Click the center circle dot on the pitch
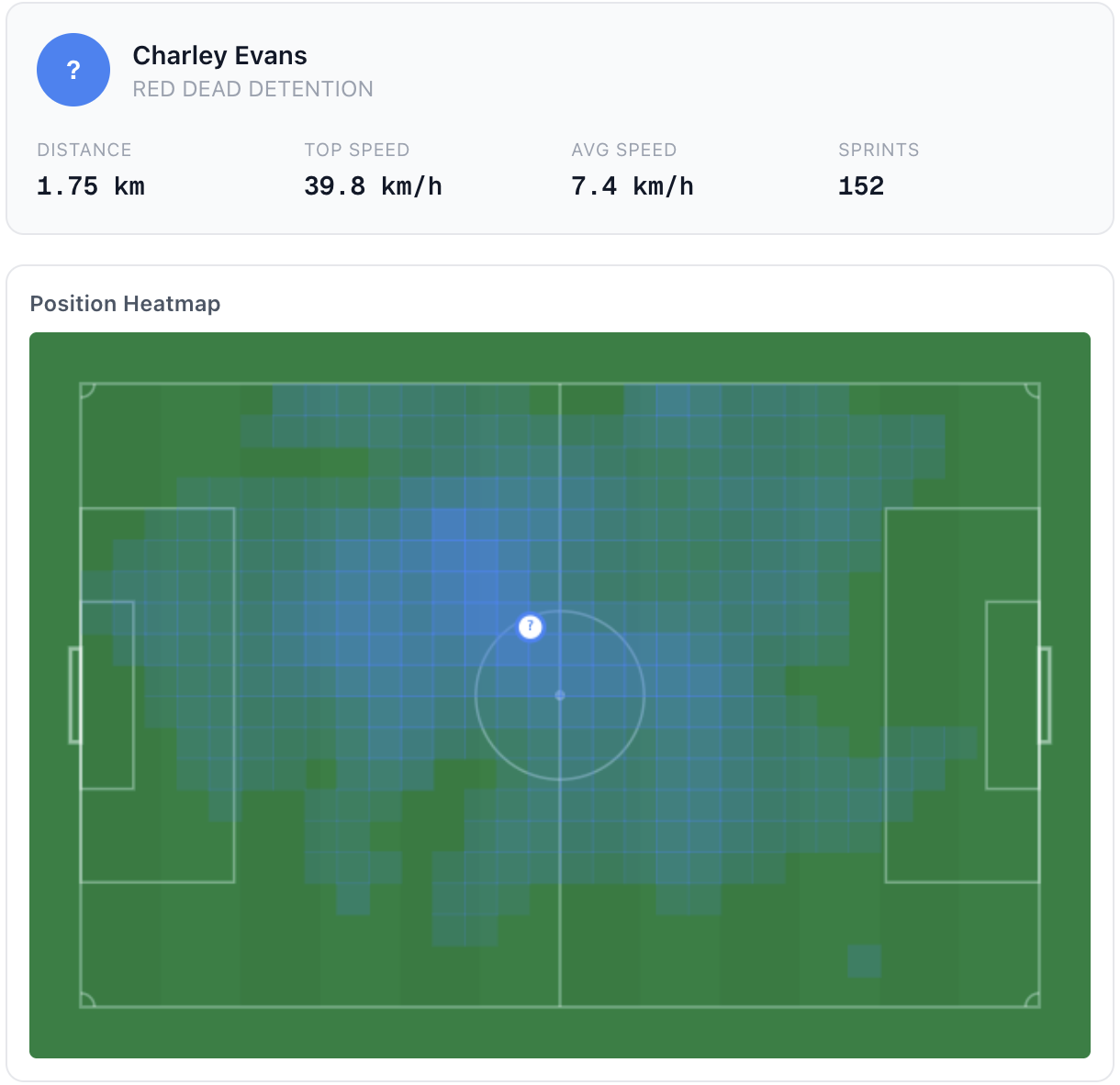 (559, 696)
